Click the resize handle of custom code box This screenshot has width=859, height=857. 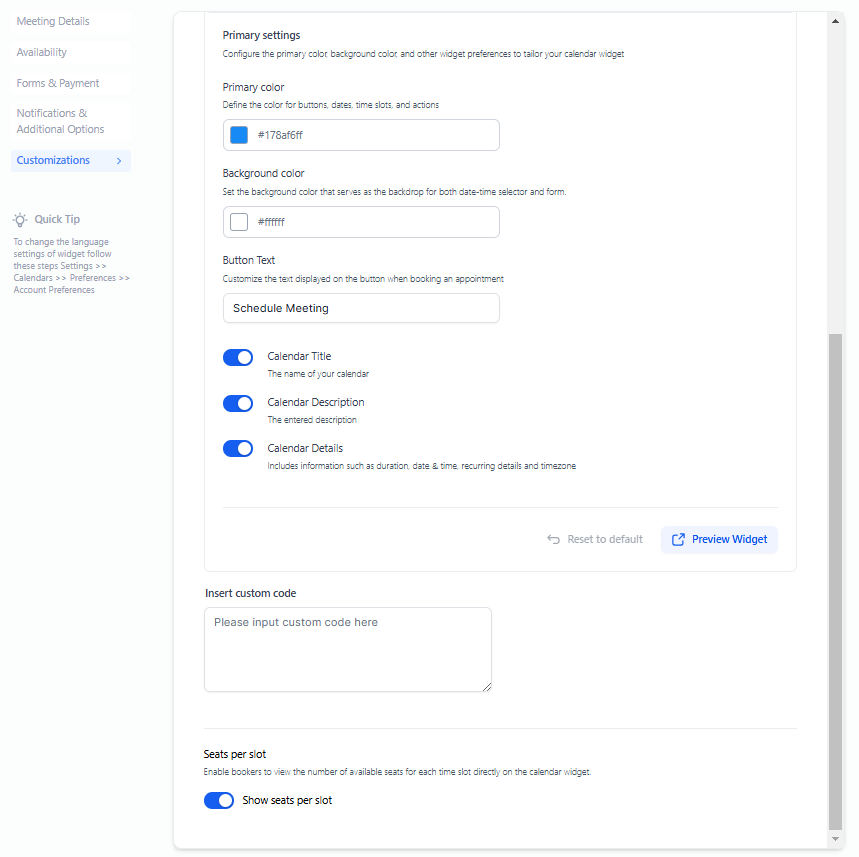click(487, 687)
